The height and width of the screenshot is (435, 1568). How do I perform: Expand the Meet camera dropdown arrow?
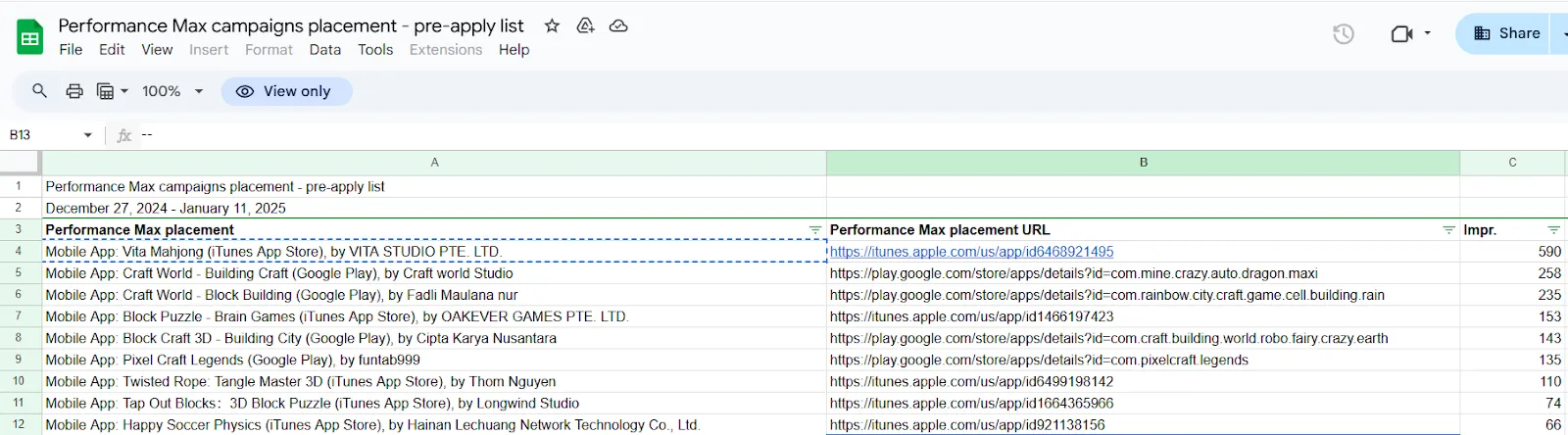click(x=1427, y=33)
